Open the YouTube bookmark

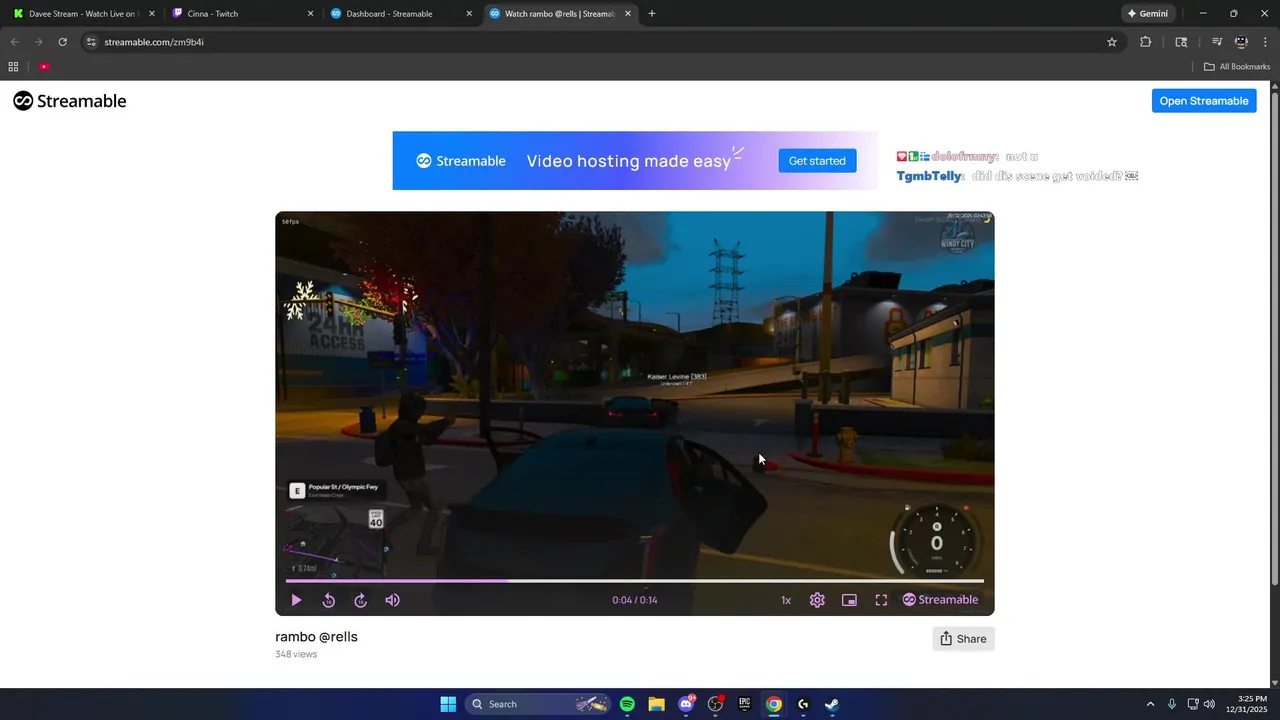pyautogui.click(x=44, y=67)
